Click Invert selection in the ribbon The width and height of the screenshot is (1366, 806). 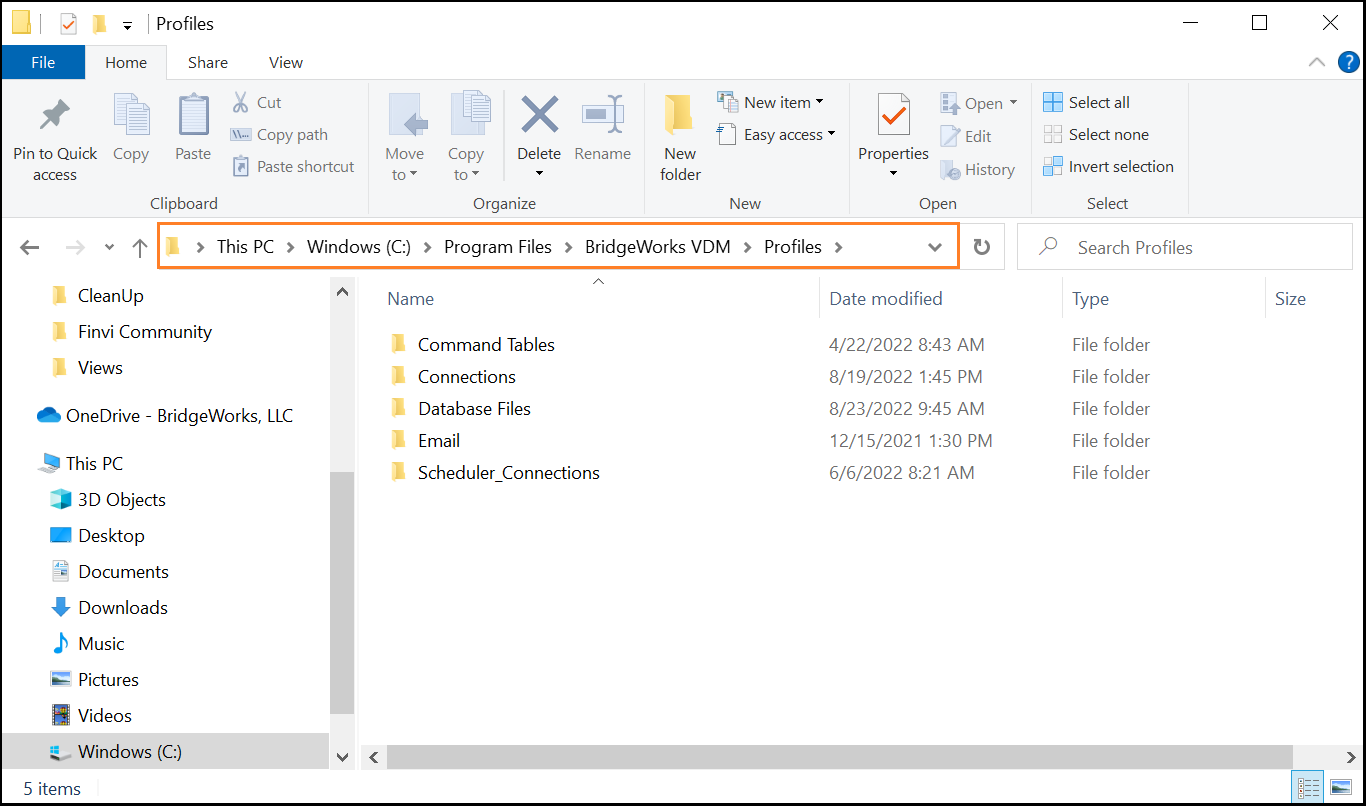point(1108,166)
